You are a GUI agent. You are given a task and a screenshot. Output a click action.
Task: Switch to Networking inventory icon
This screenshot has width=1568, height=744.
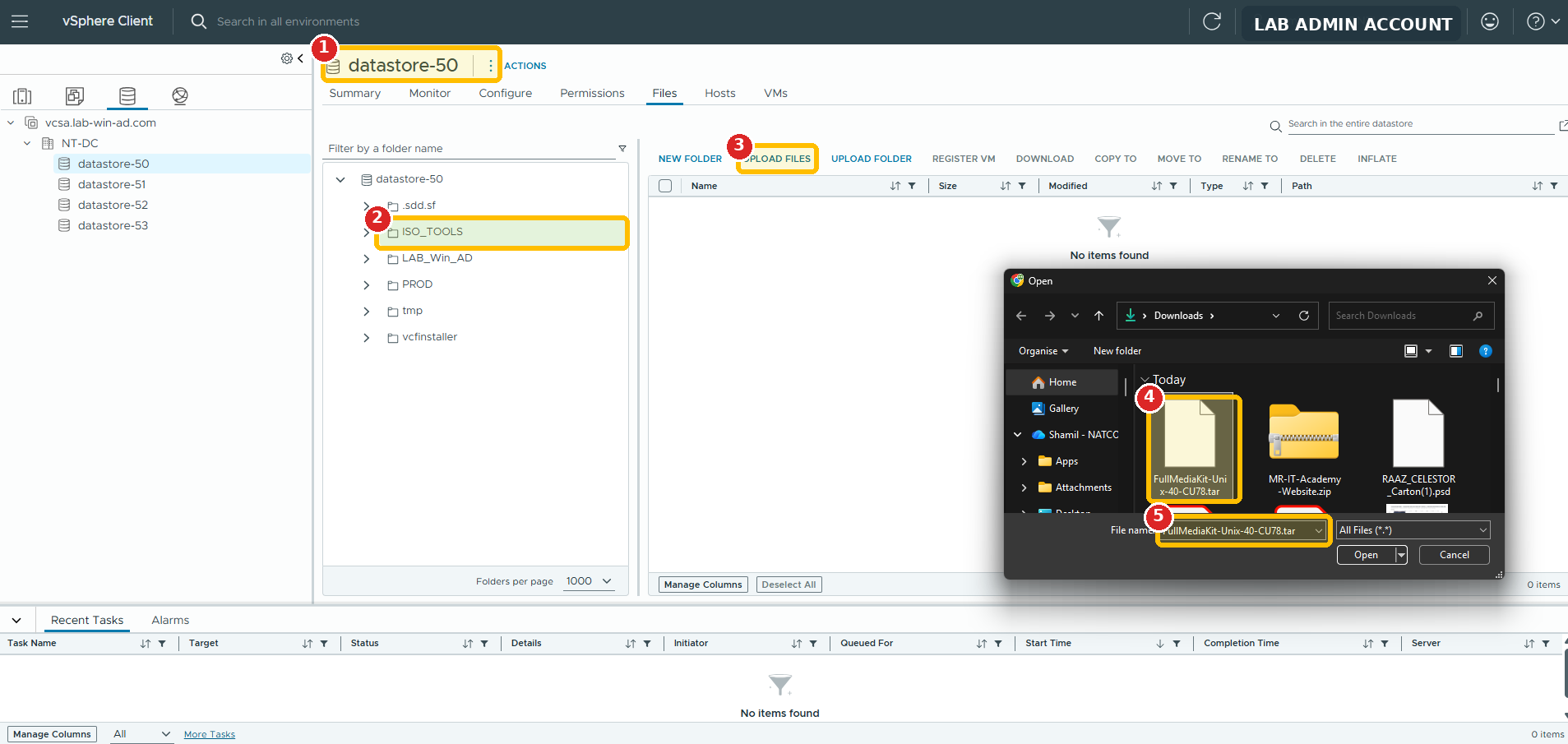[180, 96]
